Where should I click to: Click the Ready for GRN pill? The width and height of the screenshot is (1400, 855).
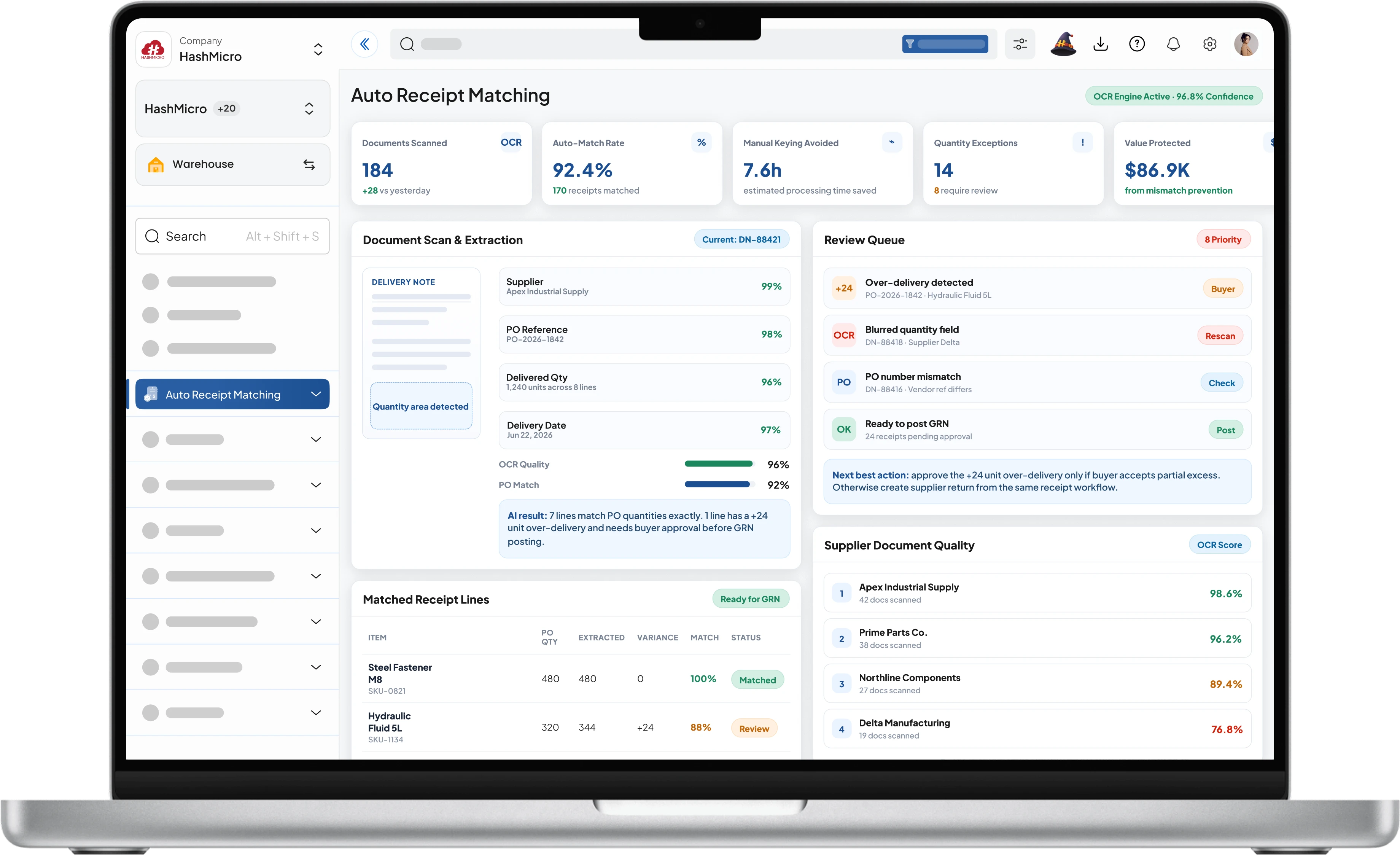[750, 599]
